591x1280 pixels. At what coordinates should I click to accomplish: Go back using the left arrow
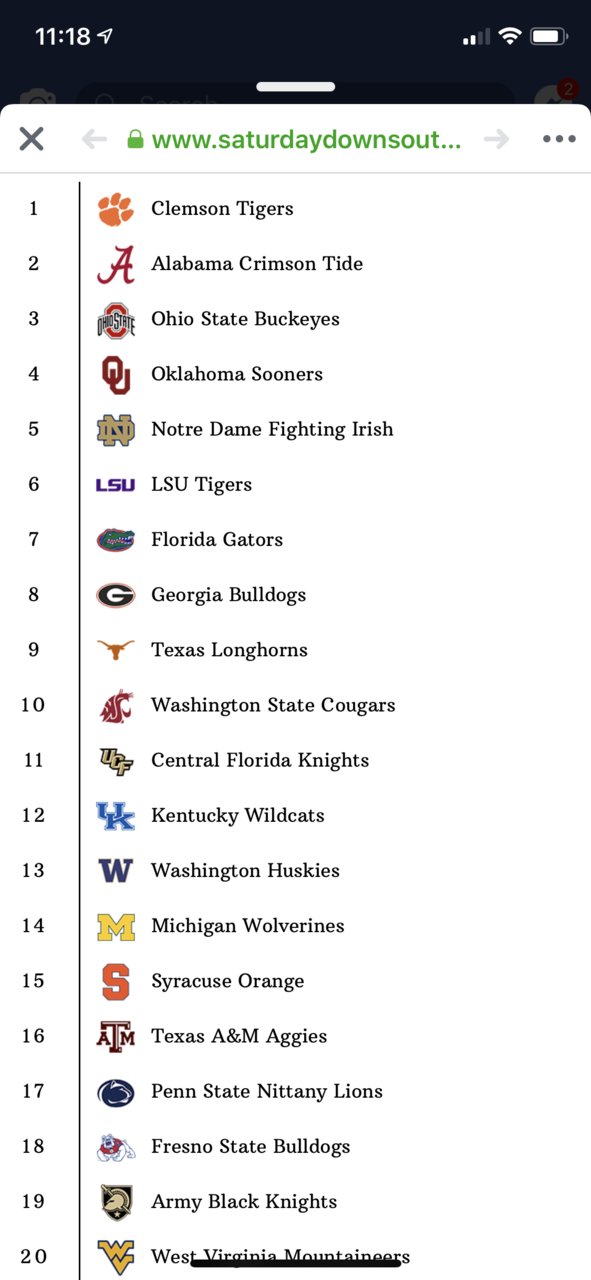pos(94,139)
